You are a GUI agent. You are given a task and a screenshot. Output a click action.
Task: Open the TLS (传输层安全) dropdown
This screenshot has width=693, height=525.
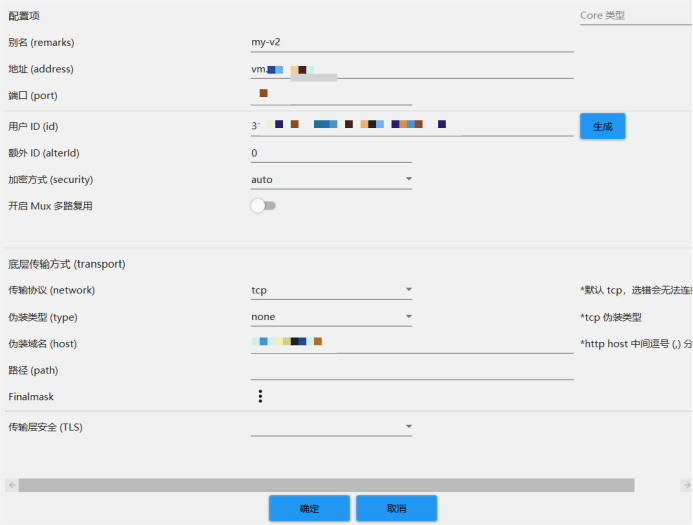click(x=331, y=427)
